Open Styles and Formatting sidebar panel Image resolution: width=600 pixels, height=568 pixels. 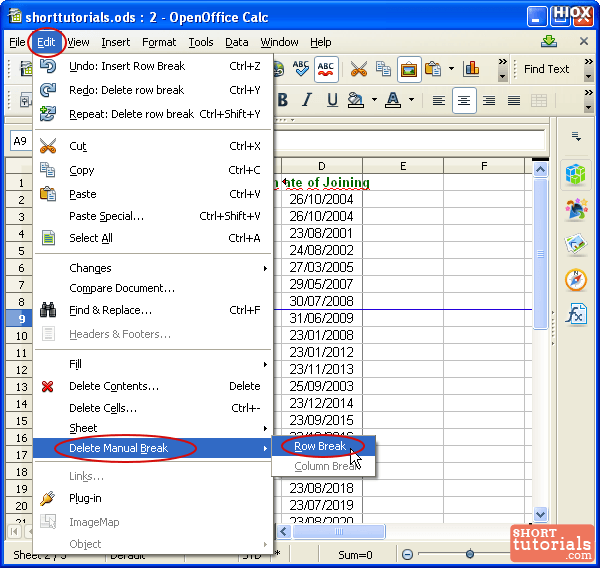pos(576,209)
